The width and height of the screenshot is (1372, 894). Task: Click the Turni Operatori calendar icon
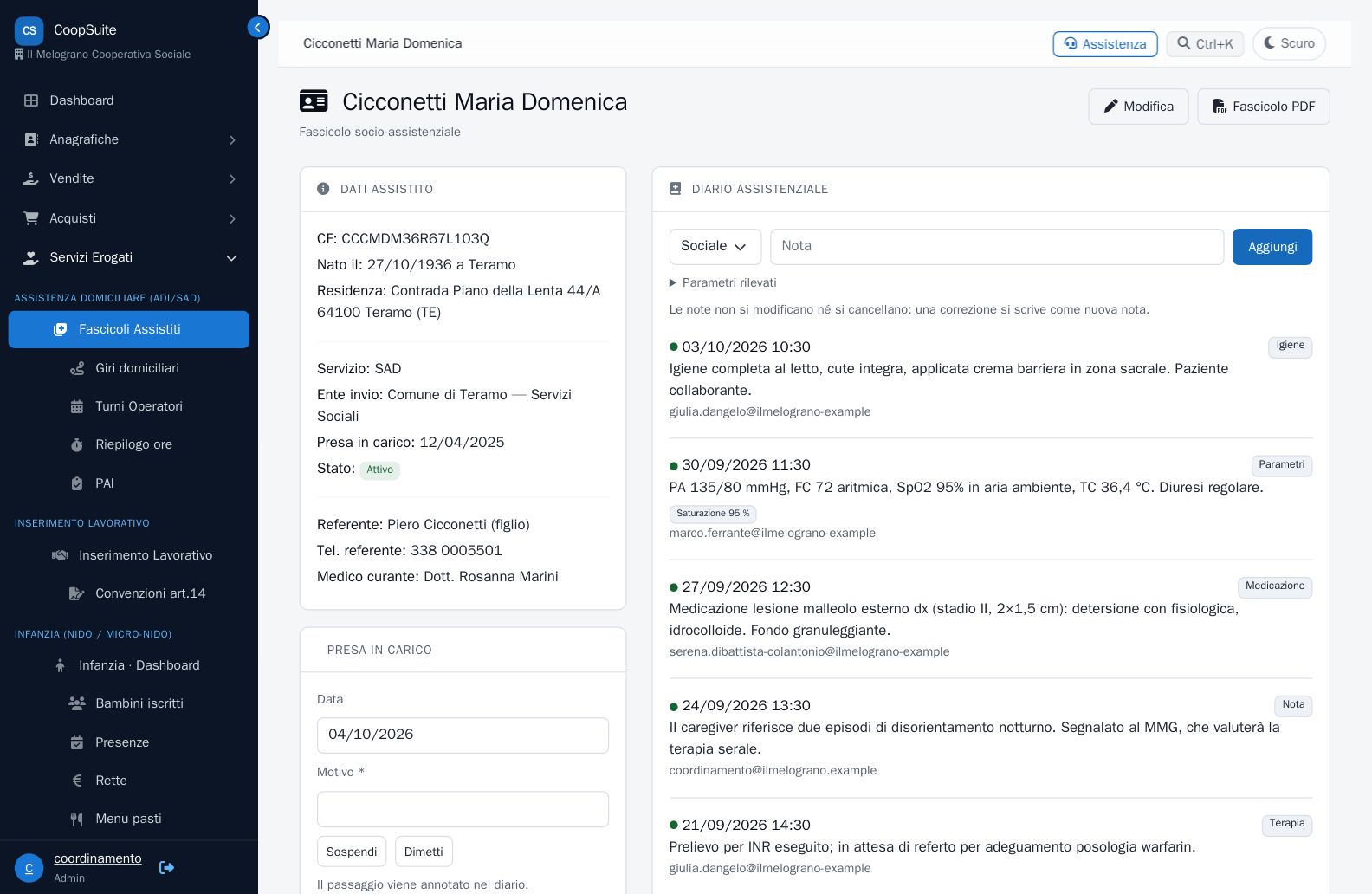click(x=77, y=406)
